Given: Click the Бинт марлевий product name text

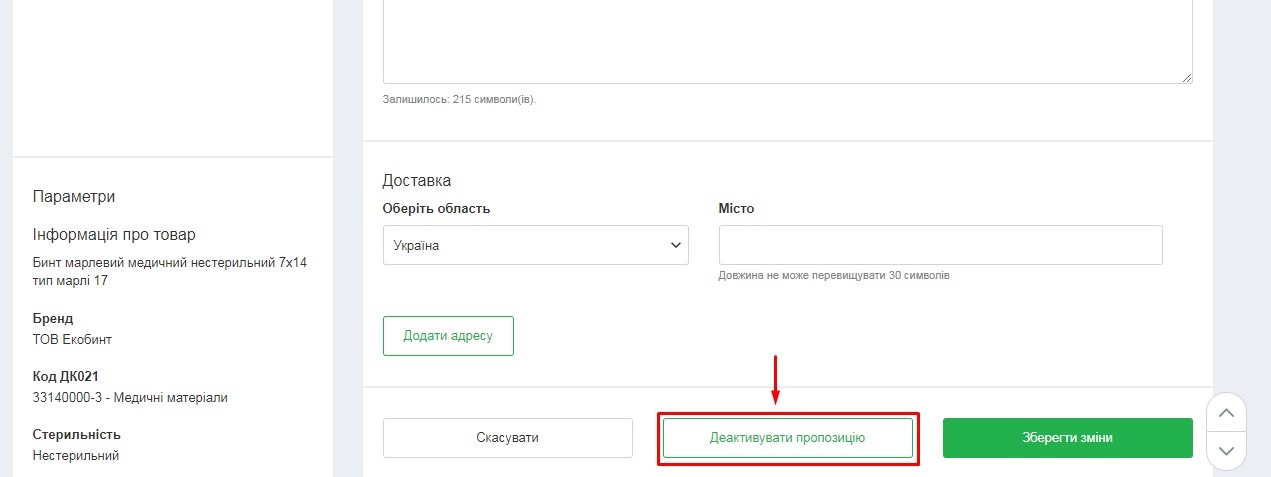Looking at the screenshot, I should click(x=169, y=271).
